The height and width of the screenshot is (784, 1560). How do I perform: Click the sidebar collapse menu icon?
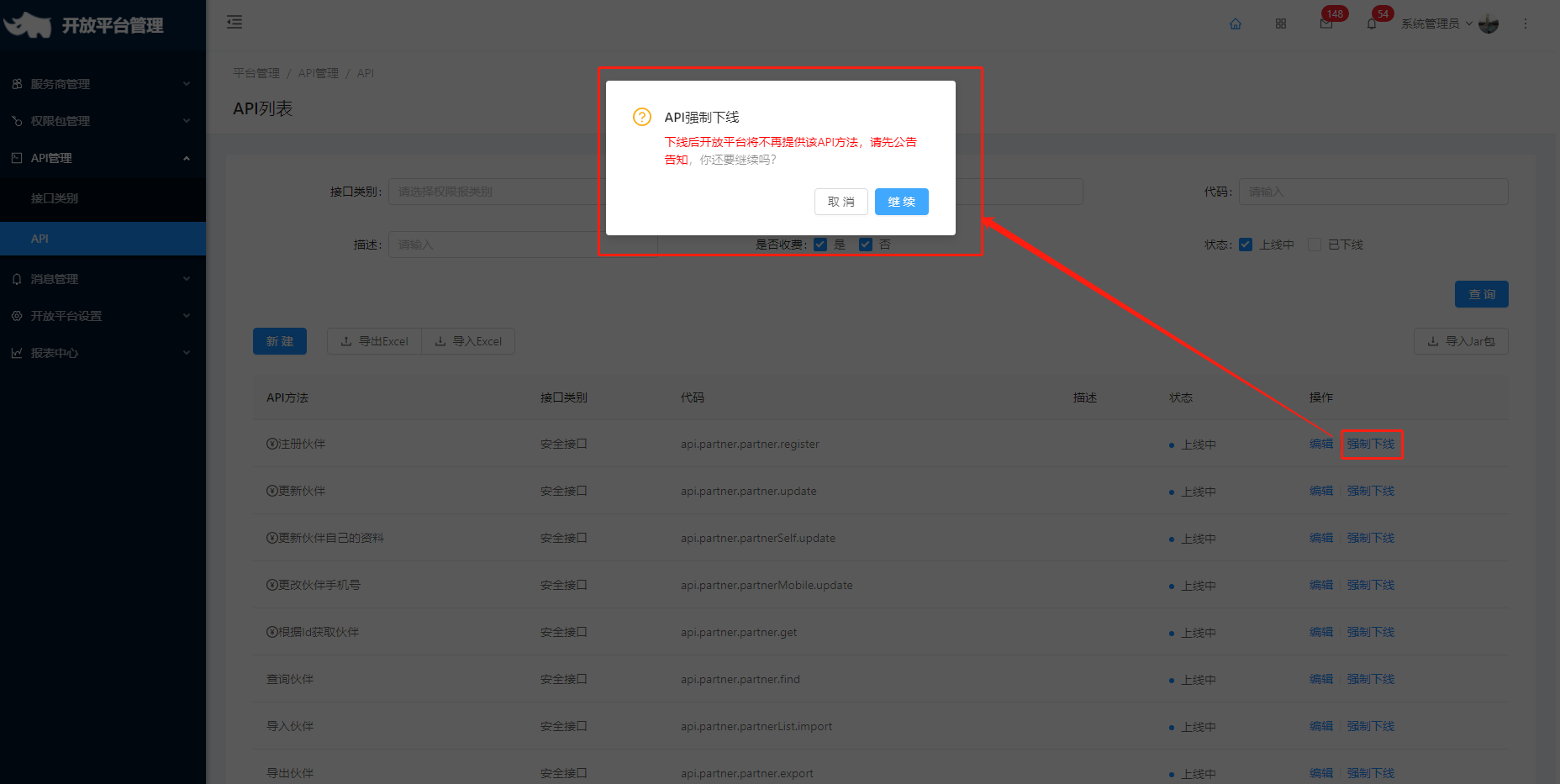(235, 22)
